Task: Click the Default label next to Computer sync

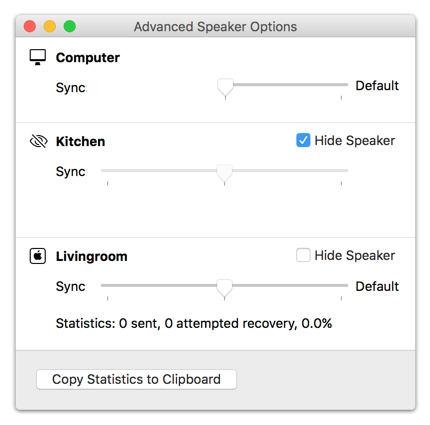Action: pyautogui.click(x=377, y=86)
